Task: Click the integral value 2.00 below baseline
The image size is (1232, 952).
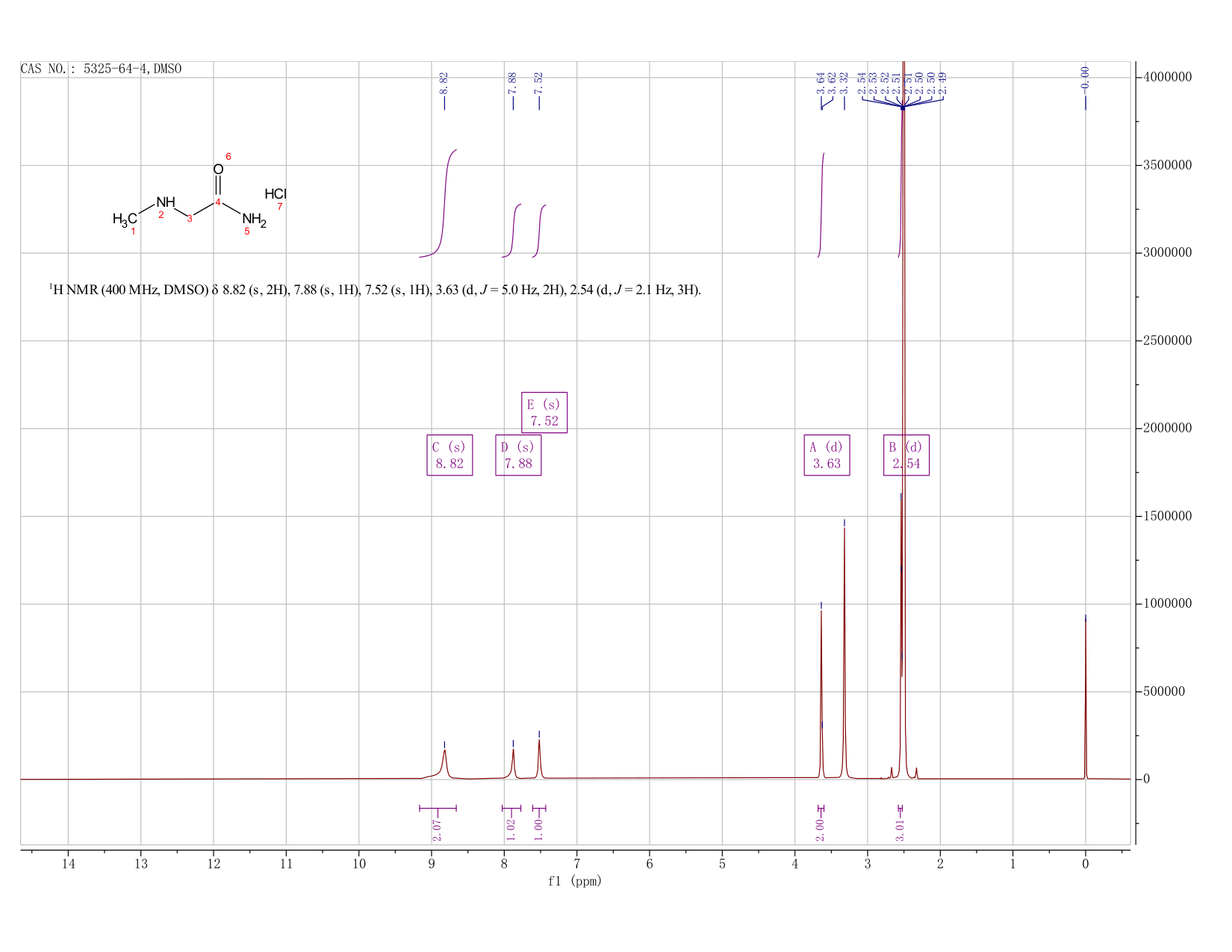Action: click(x=820, y=830)
